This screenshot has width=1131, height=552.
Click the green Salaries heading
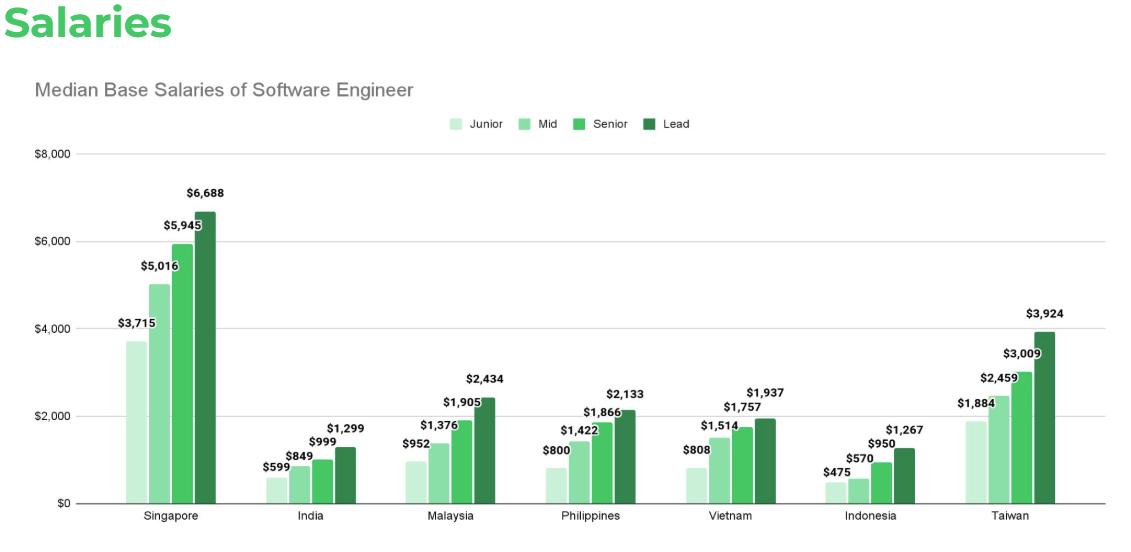tap(88, 23)
